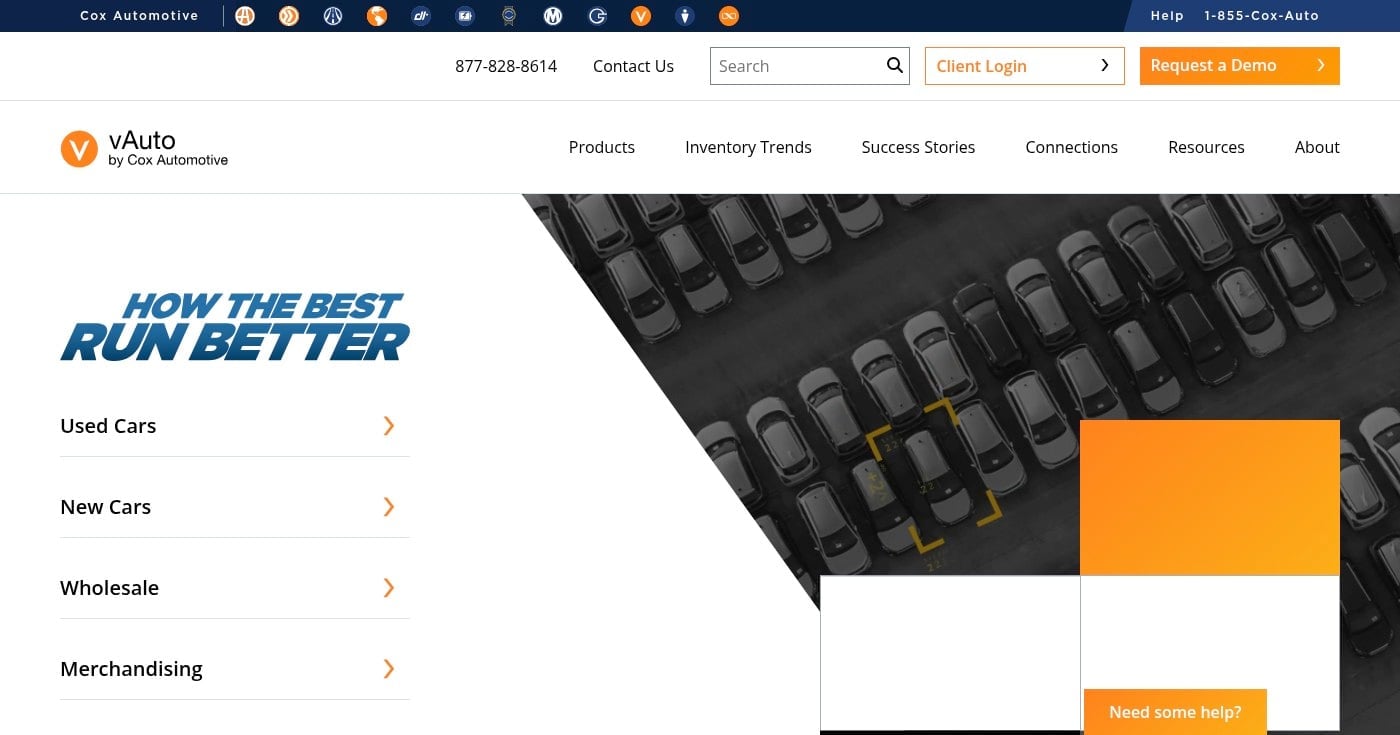
Task: Expand Merchandising with its orange chevron
Action: [x=389, y=669]
